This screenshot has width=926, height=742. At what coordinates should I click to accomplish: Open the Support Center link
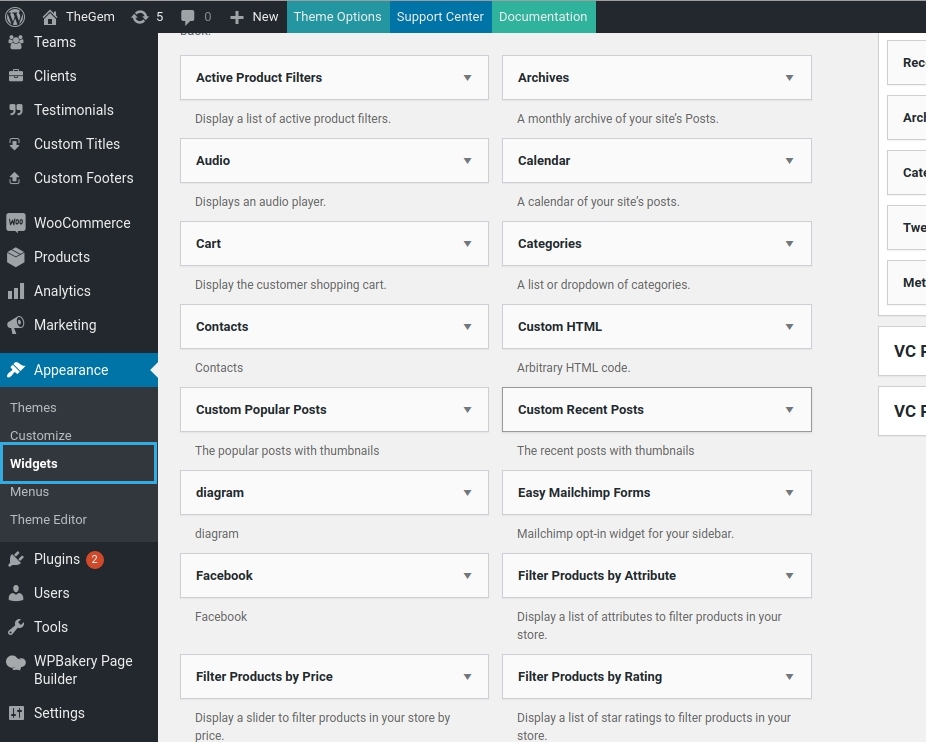pyautogui.click(x=440, y=17)
